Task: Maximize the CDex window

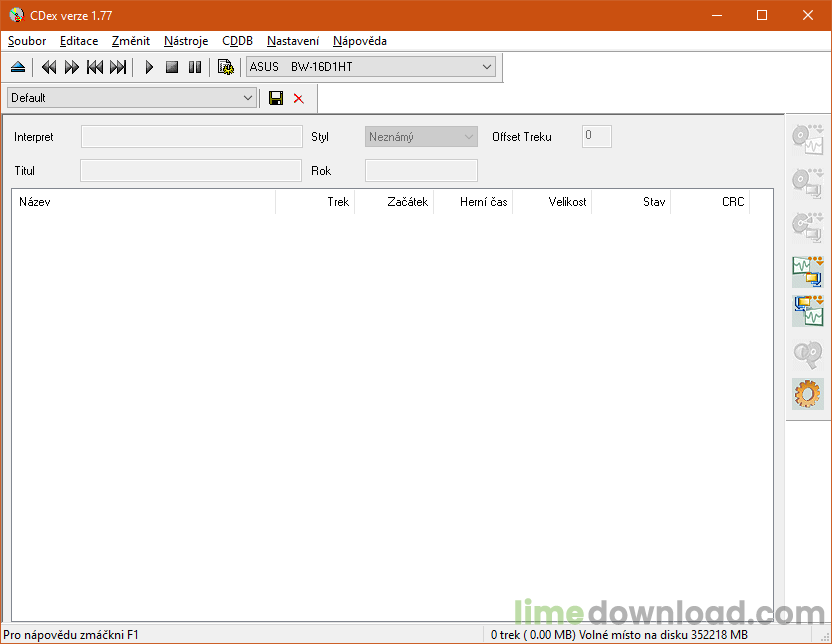Action: point(762,15)
